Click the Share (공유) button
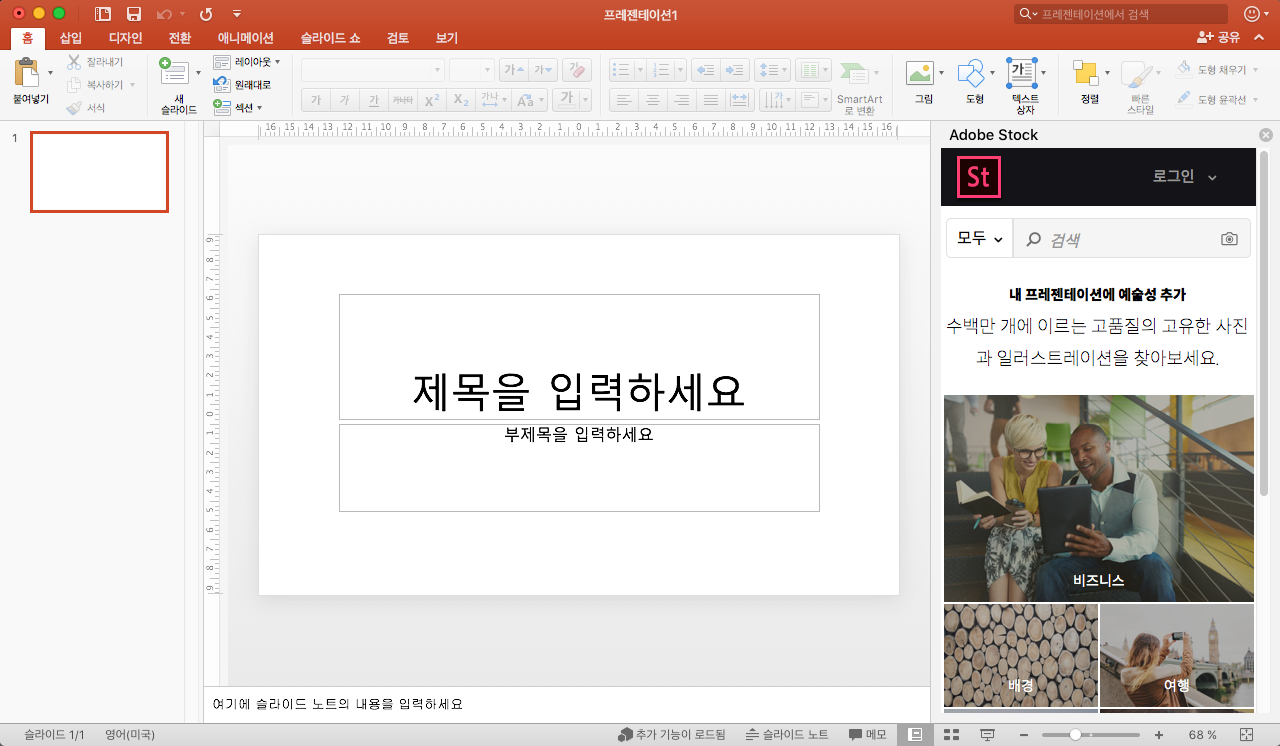The image size is (1280, 746). click(1218, 38)
